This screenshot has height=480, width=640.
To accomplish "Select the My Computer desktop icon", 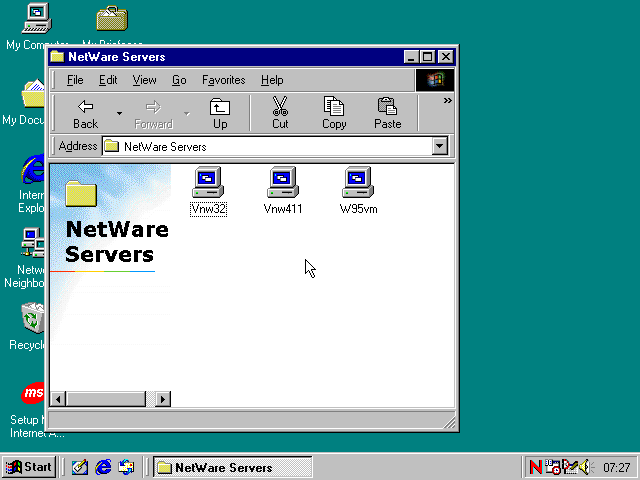I will [x=37, y=18].
